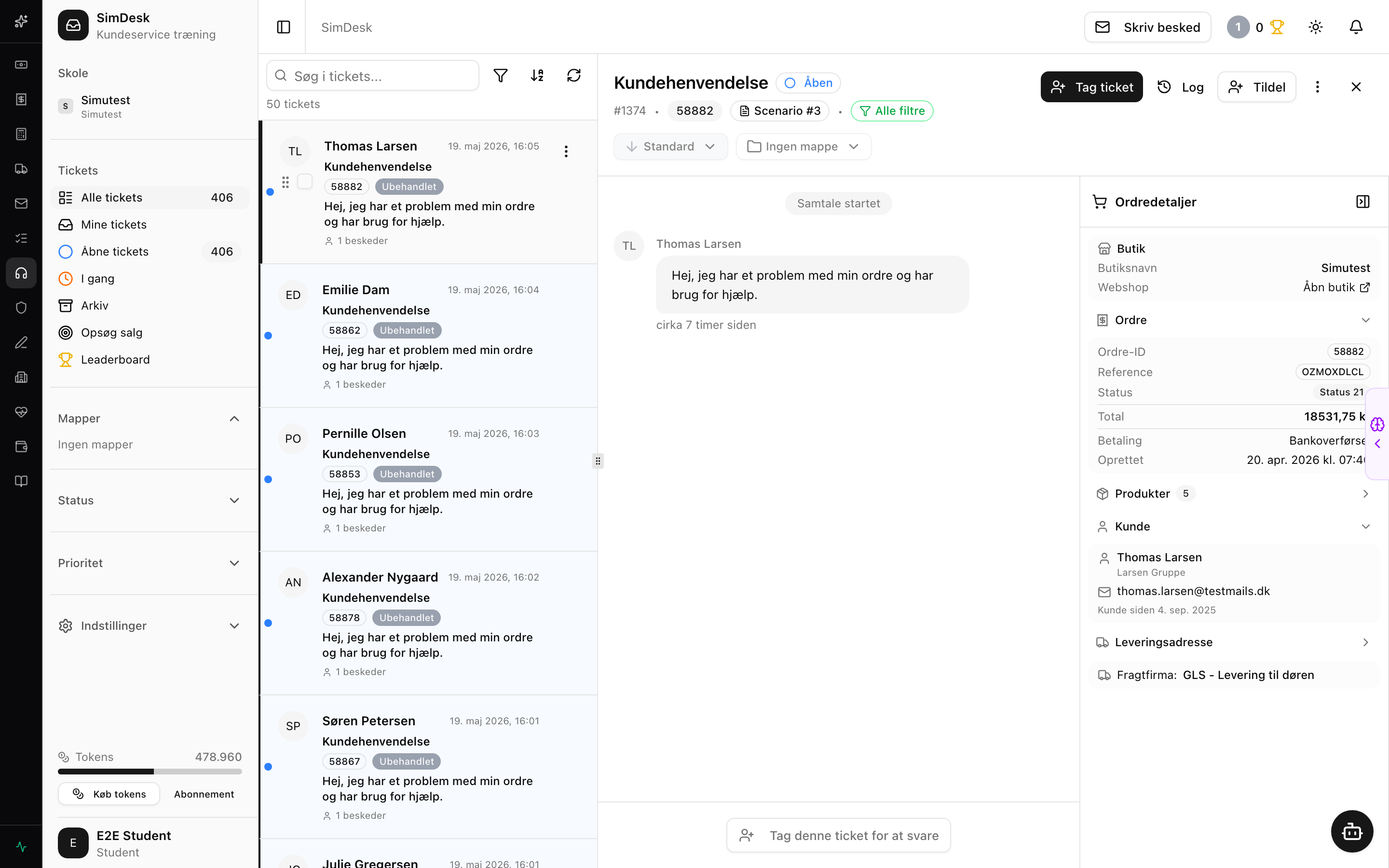Viewport: 1389px width, 868px height.
Task: Expand the Produkter section
Action: 1365,494
